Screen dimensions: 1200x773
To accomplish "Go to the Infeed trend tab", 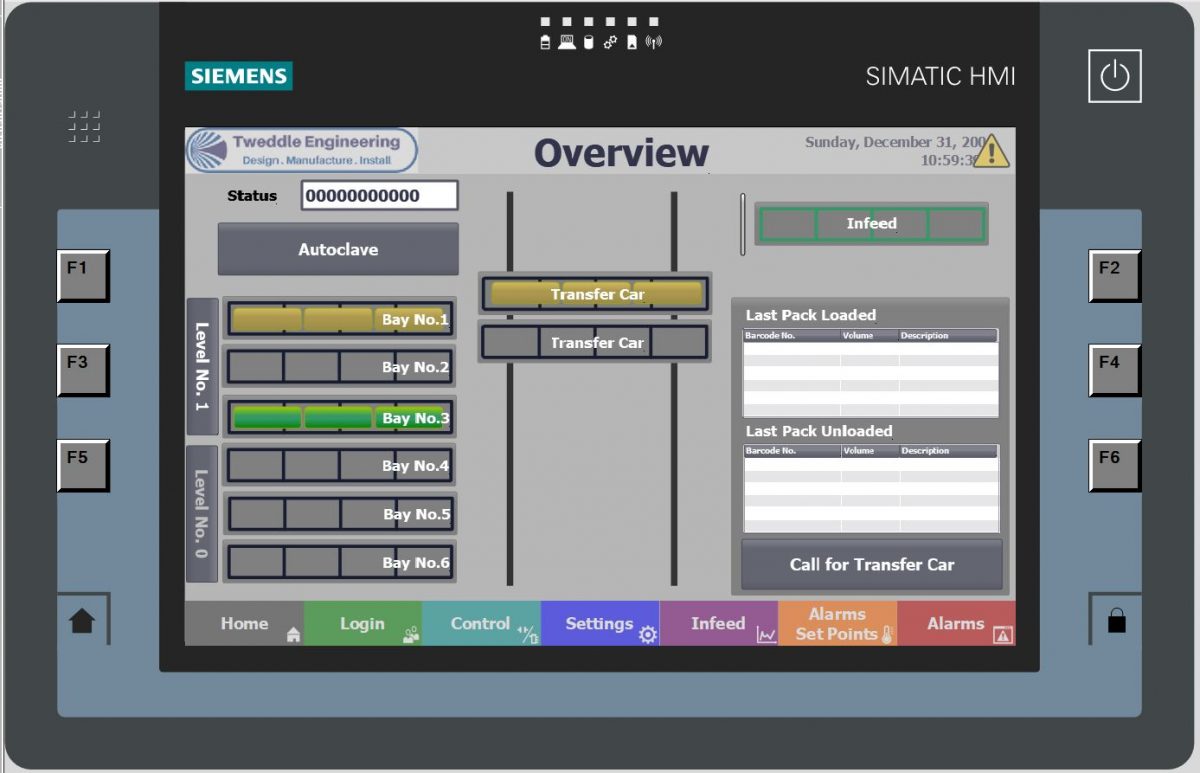I will tap(719, 623).
